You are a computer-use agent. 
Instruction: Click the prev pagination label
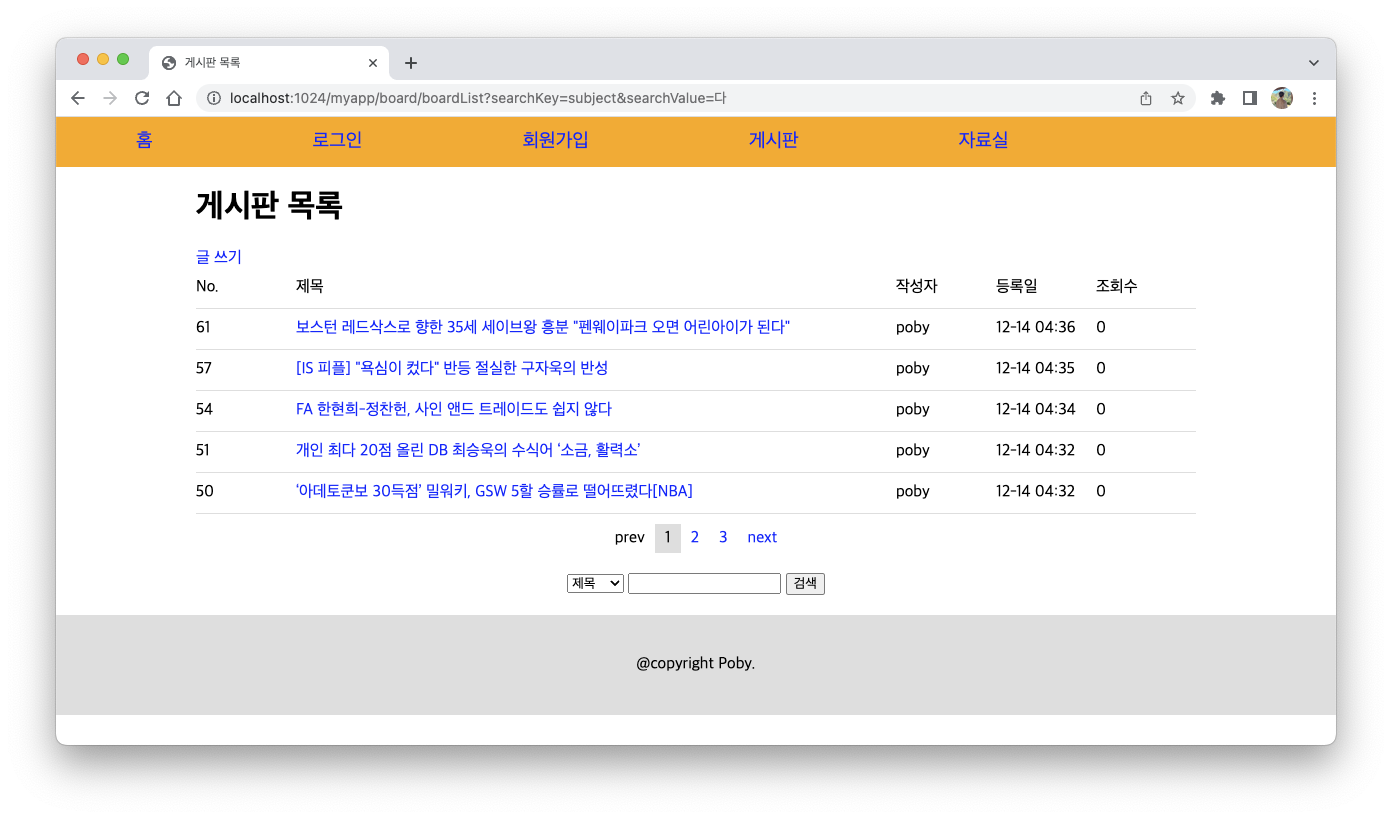[630, 537]
